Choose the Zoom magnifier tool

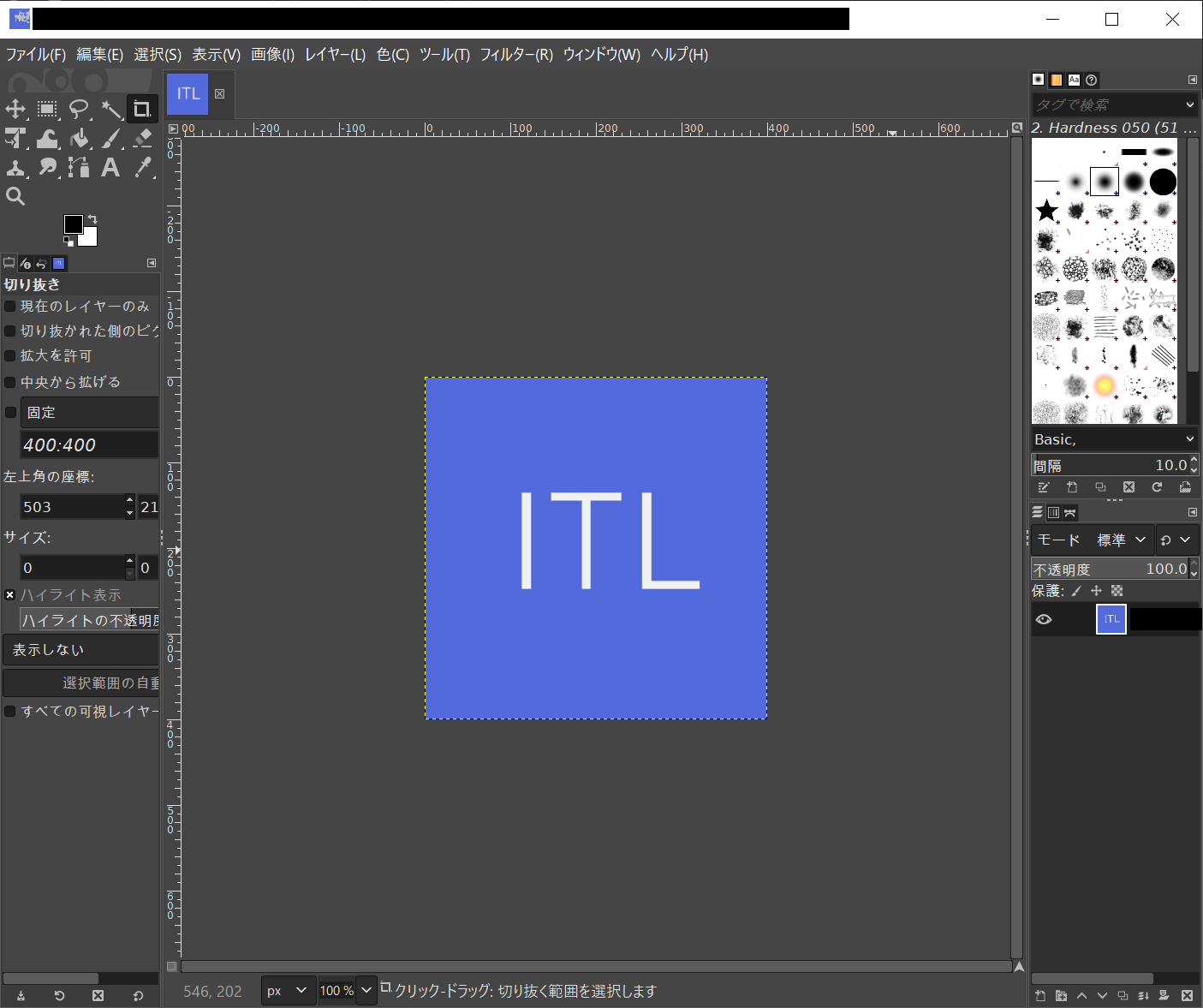tap(15, 196)
